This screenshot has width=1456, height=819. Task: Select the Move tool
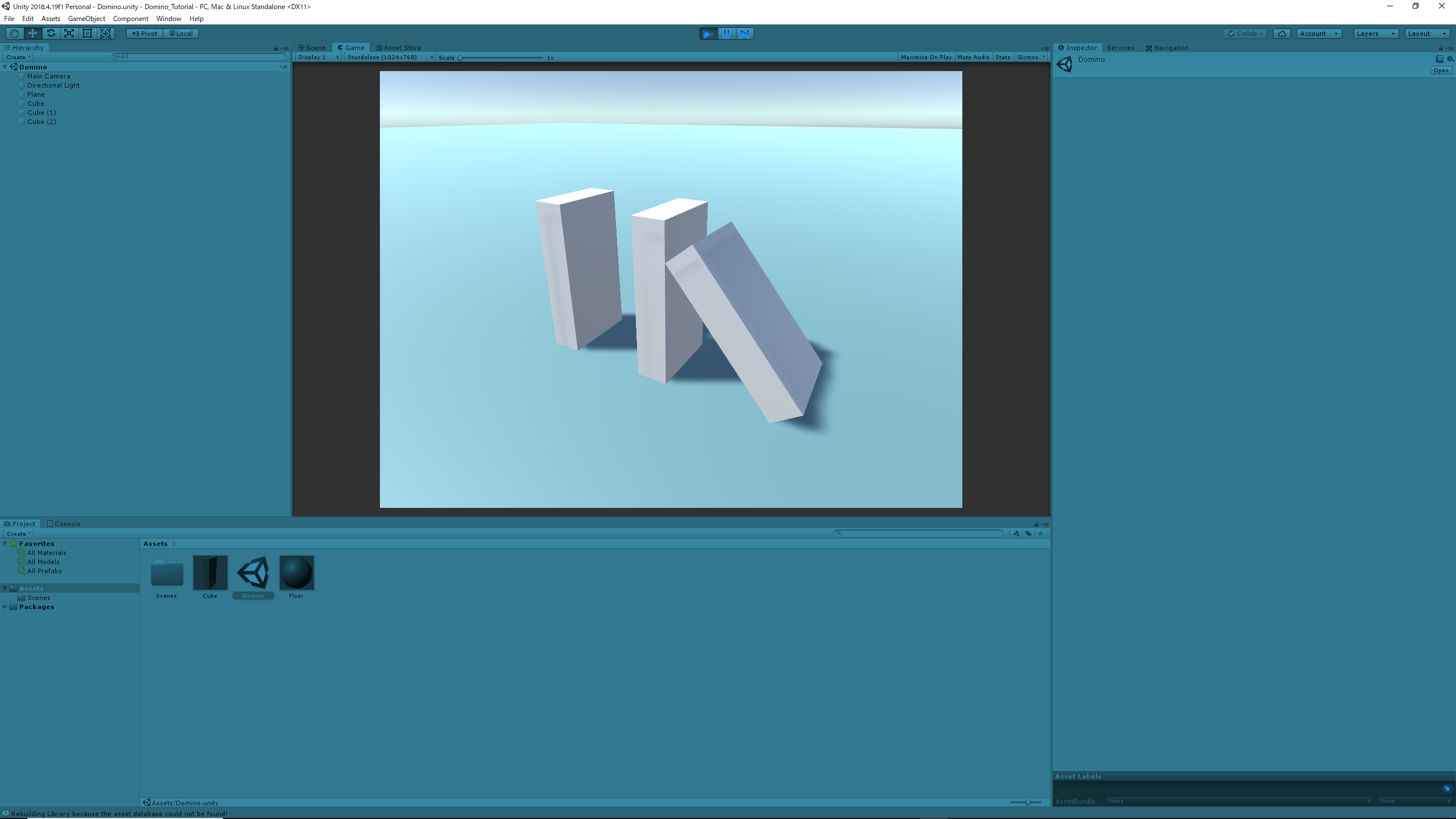pos(32,34)
